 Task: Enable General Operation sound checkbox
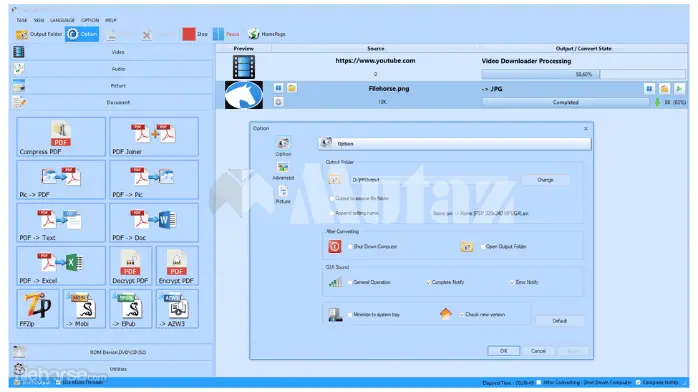[350, 282]
